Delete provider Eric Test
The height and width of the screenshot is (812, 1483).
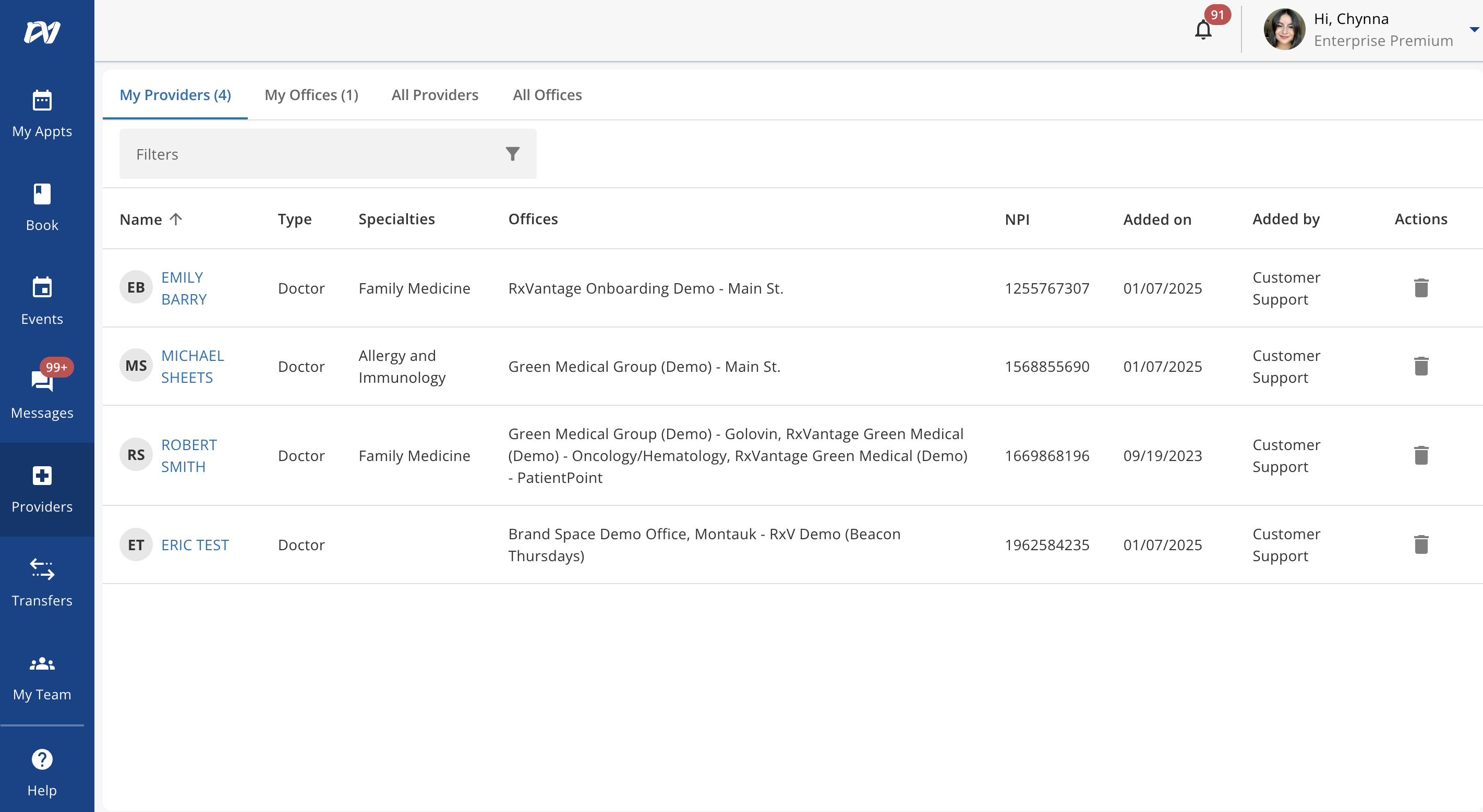[1421, 544]
